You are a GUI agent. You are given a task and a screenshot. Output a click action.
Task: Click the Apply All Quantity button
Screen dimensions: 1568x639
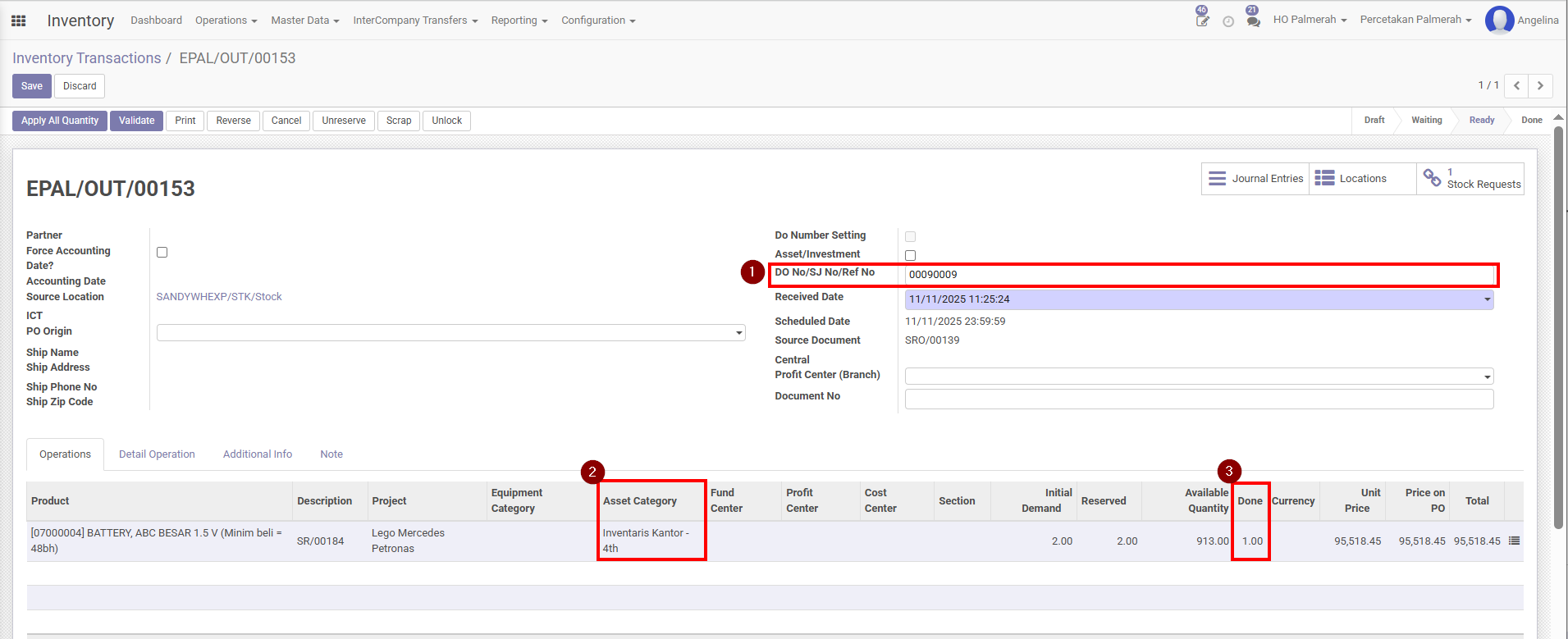(60, 121)
